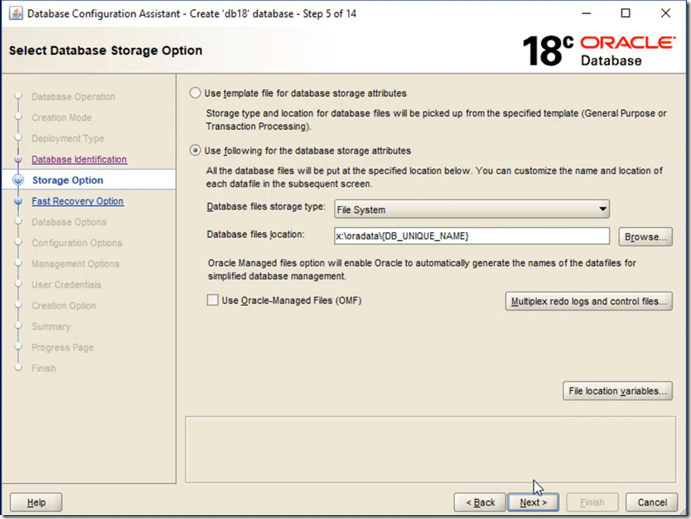Open the Database files storage type dropdown
This screenshot has width=691, height=519.
[x=472, y=210]
